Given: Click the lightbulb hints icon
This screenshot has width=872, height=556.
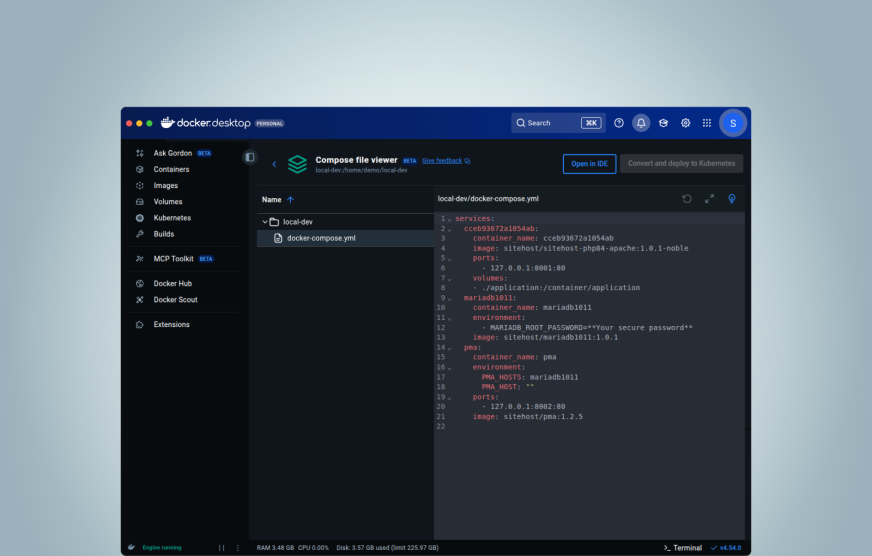Looking at the screenshot, I should pos(732,199).
